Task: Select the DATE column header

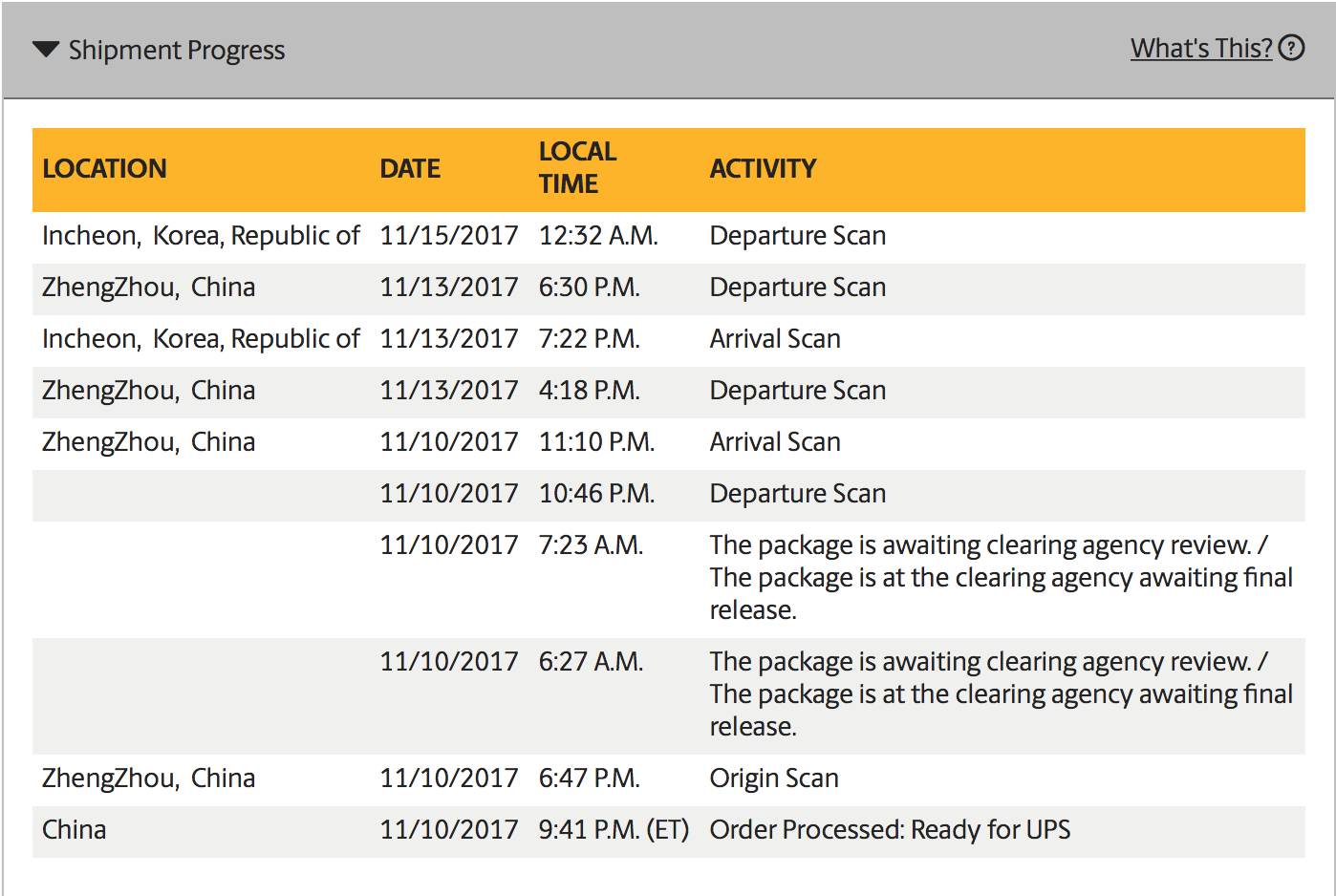Action: pyautogui.click(x=410, y=168)
